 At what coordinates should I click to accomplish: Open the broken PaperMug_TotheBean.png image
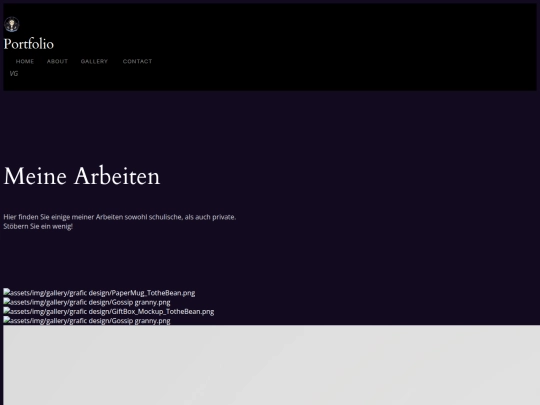pos(99,293)
